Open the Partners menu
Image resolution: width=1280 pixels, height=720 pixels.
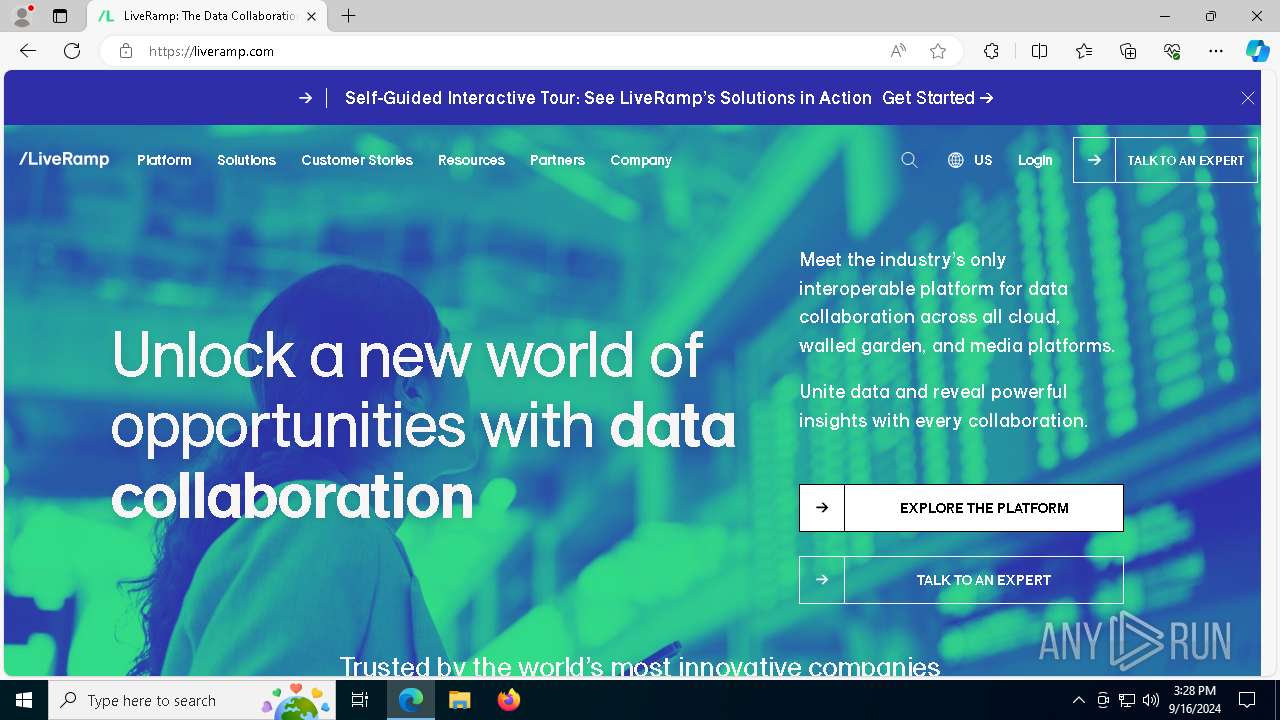click(557, 160)
